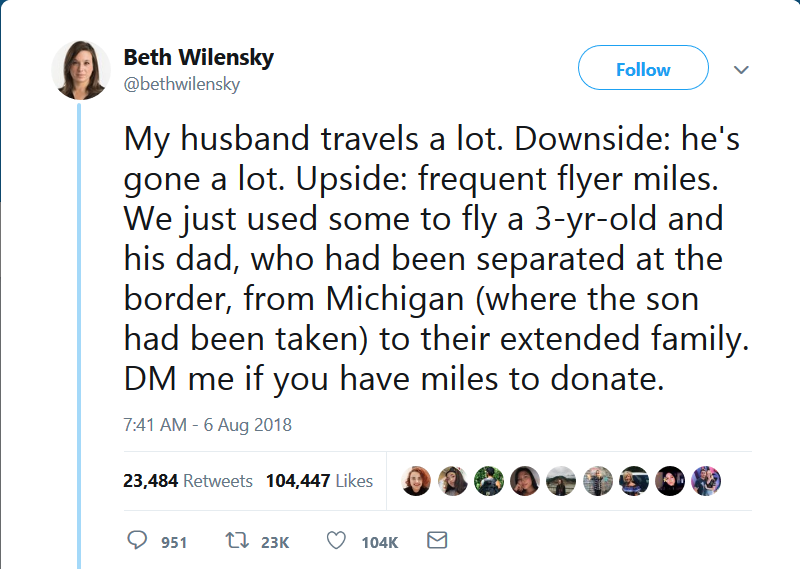Click the first liker avatar with red hair
Screen dimensions: 800x569
tap(417, 481)
